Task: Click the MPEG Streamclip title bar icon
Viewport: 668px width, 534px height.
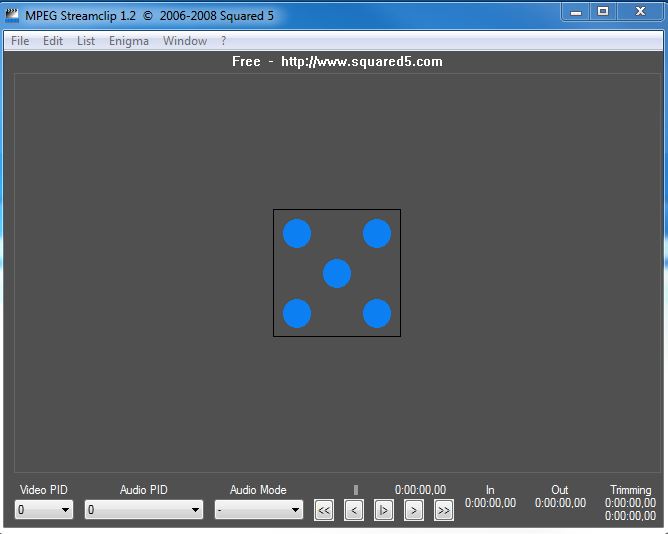Action: point(12,15)
